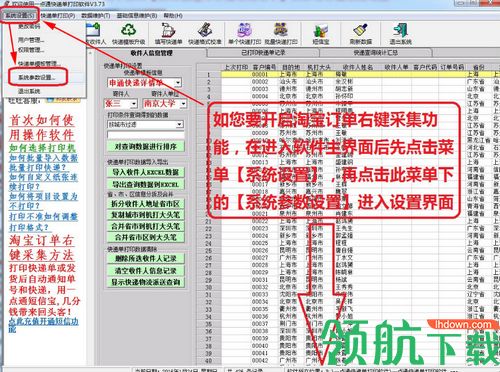Click the 合并省市到机打大头笔 button
Image resolution: width=500 pixels, height=372 pixels.
tap(146, 226)
